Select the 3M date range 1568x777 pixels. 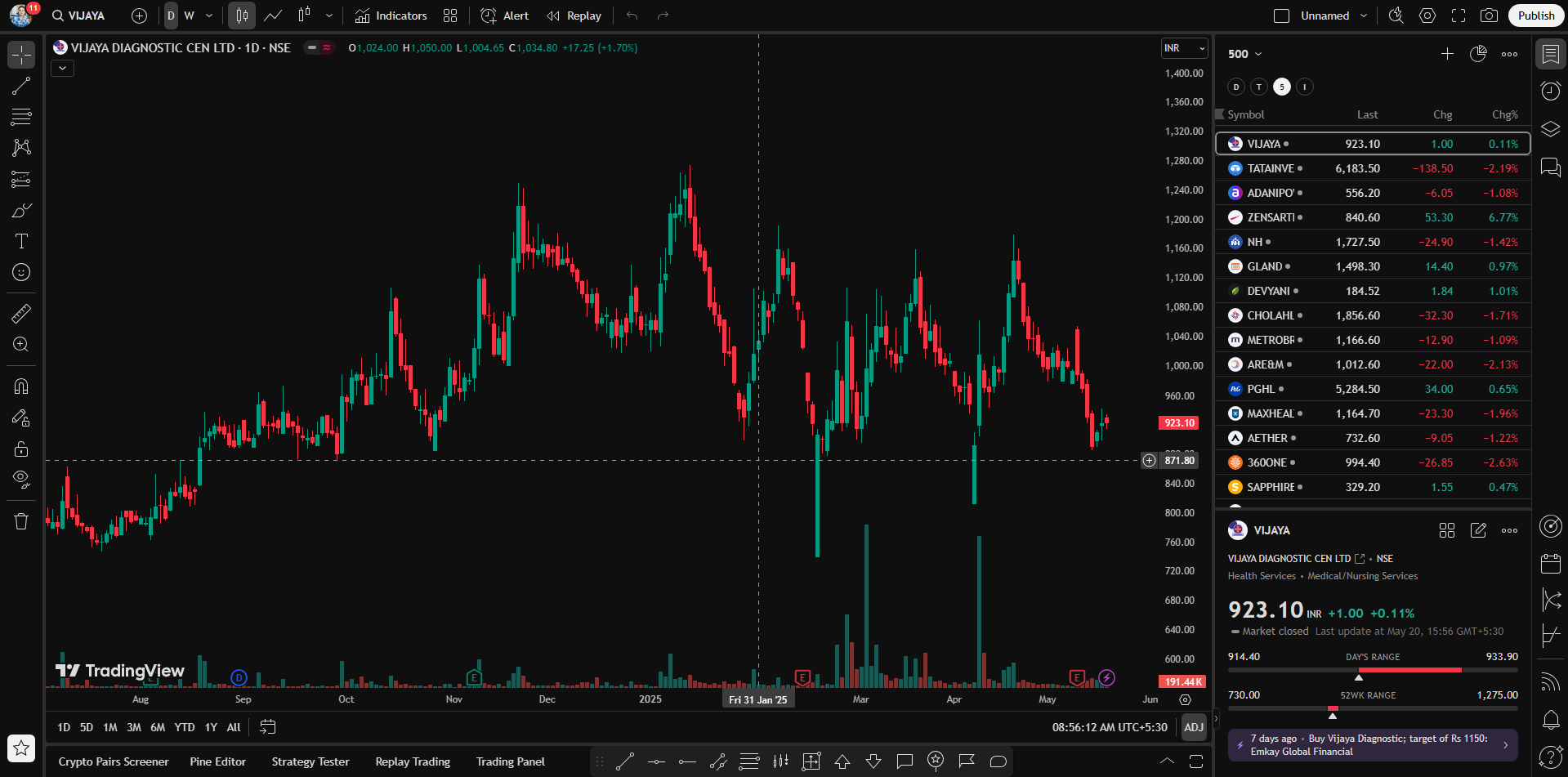click(134, 727)
